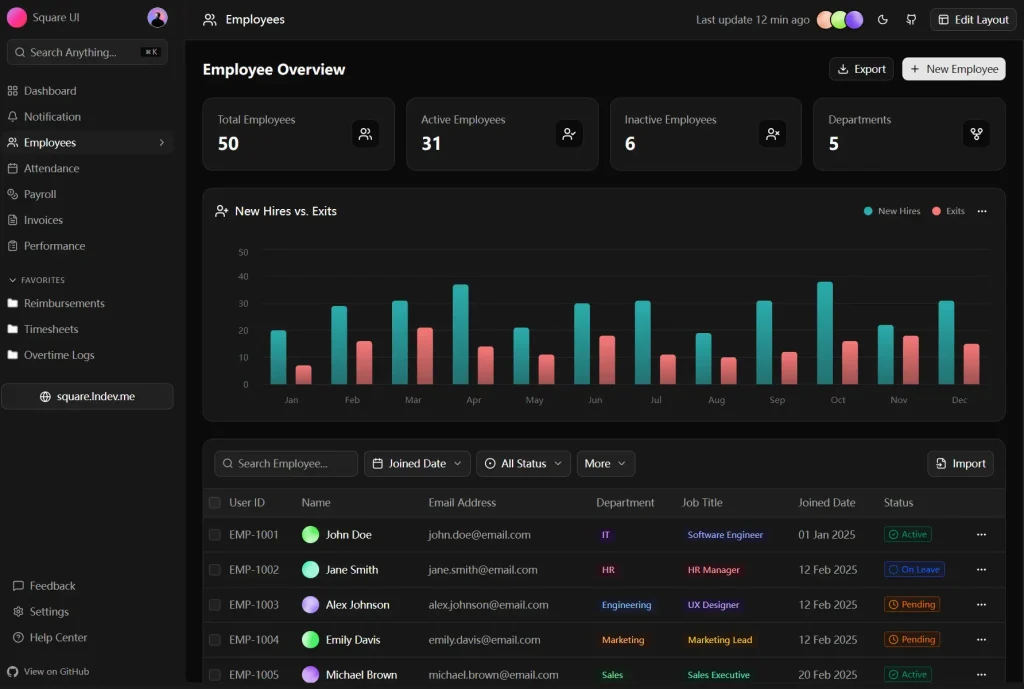
Task: Click the New Employee button
Action: coord(953,69)
